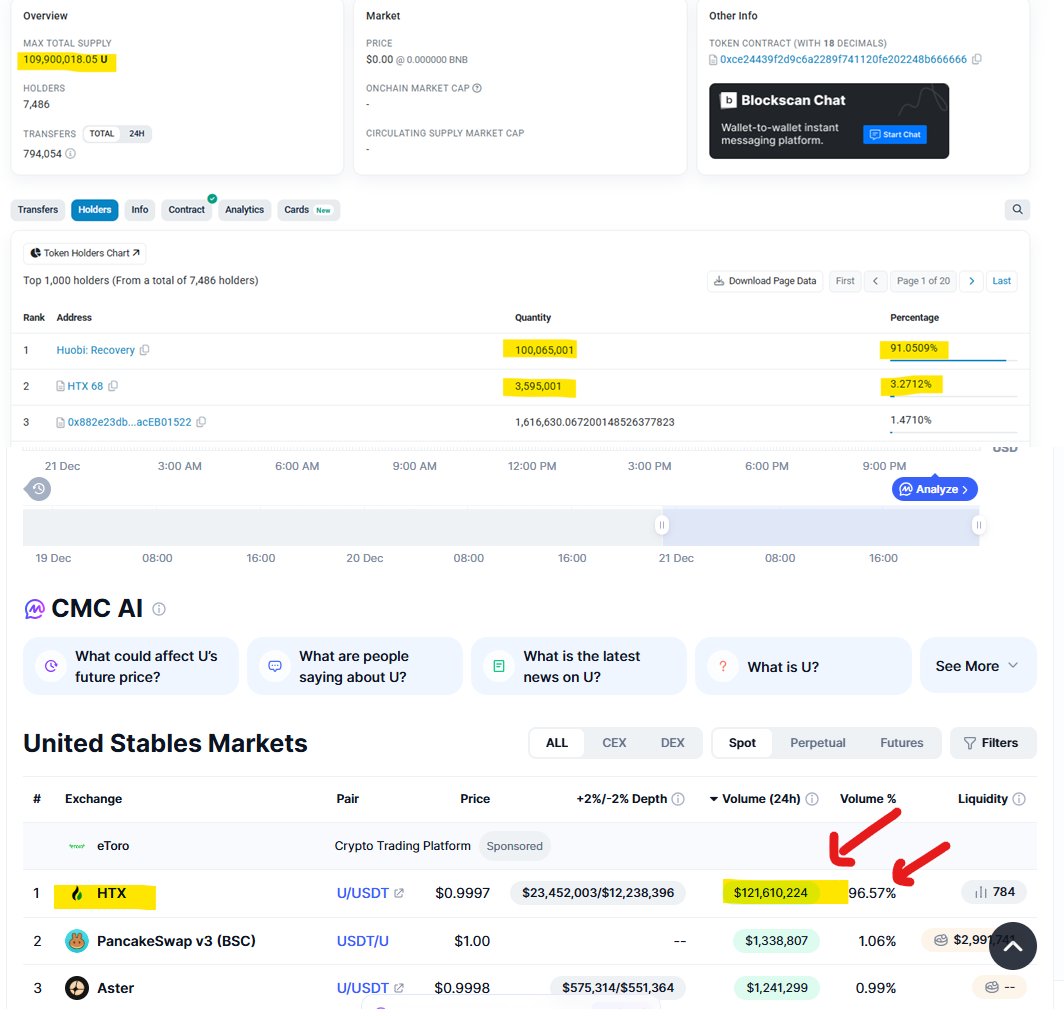Image resolution: width=1064 pixels, height=1017 pixels.
Task: Click the Aster exchange logo
Action: tap(77, 988)
